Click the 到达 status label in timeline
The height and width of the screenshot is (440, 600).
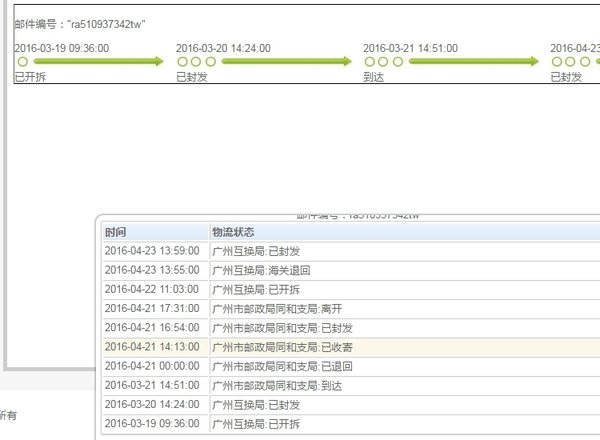(x=373, y=77)
